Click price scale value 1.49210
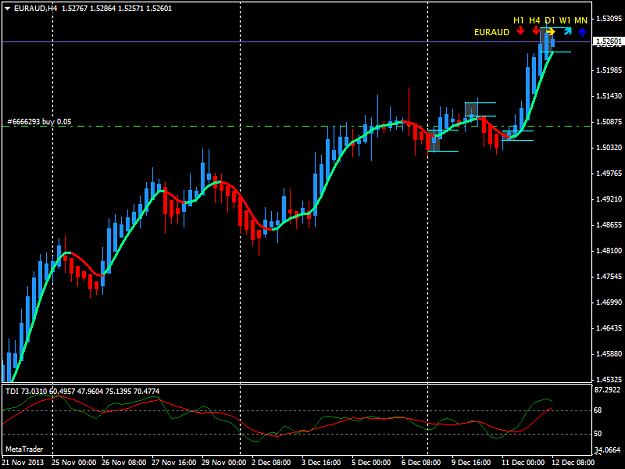This screenshot has width=625, height=469. tap(609, 199)
